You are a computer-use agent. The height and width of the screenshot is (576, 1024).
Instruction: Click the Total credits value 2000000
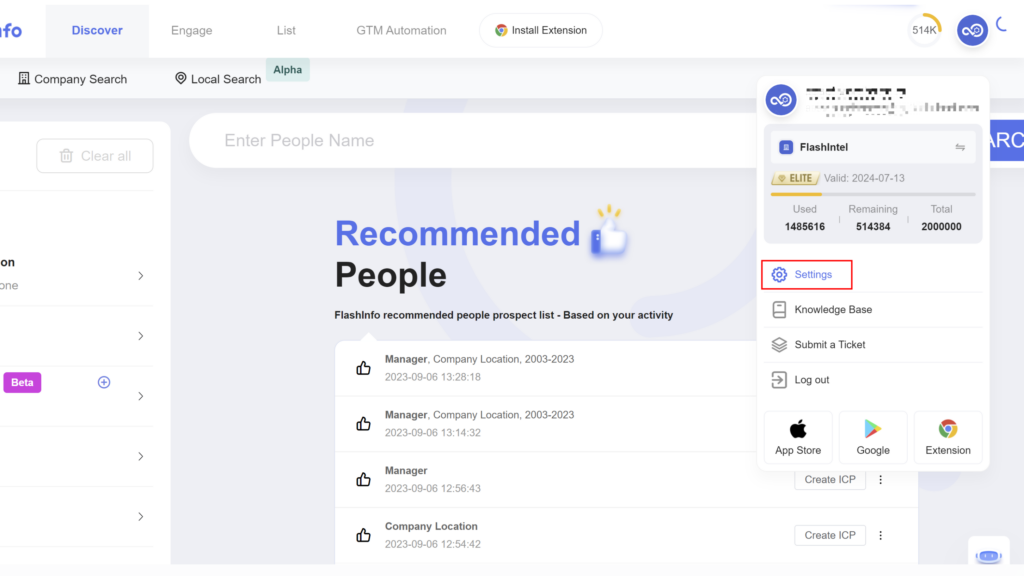pyautogui.click(x=941, y=227)
